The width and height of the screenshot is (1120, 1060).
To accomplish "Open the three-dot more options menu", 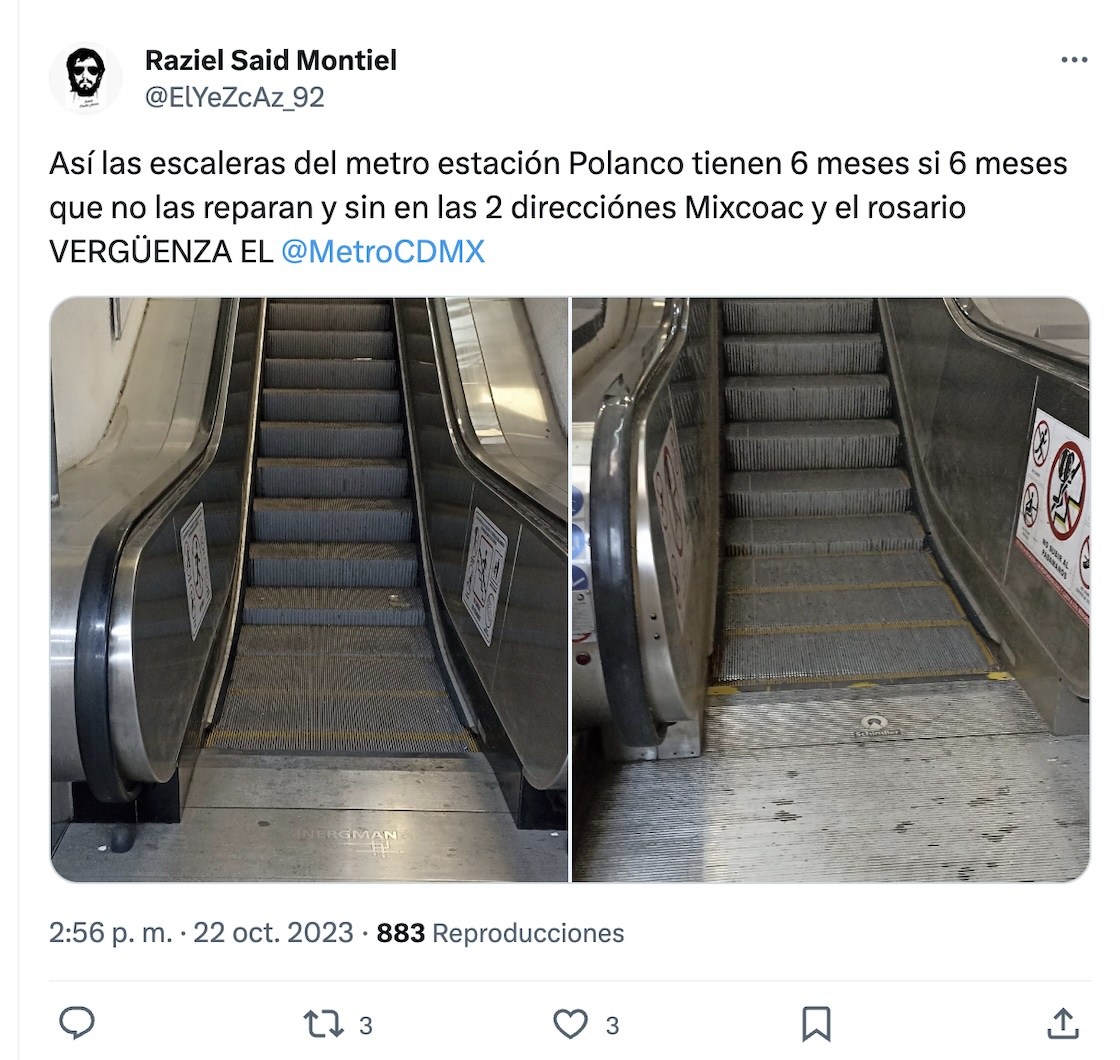I will 1074,60.
